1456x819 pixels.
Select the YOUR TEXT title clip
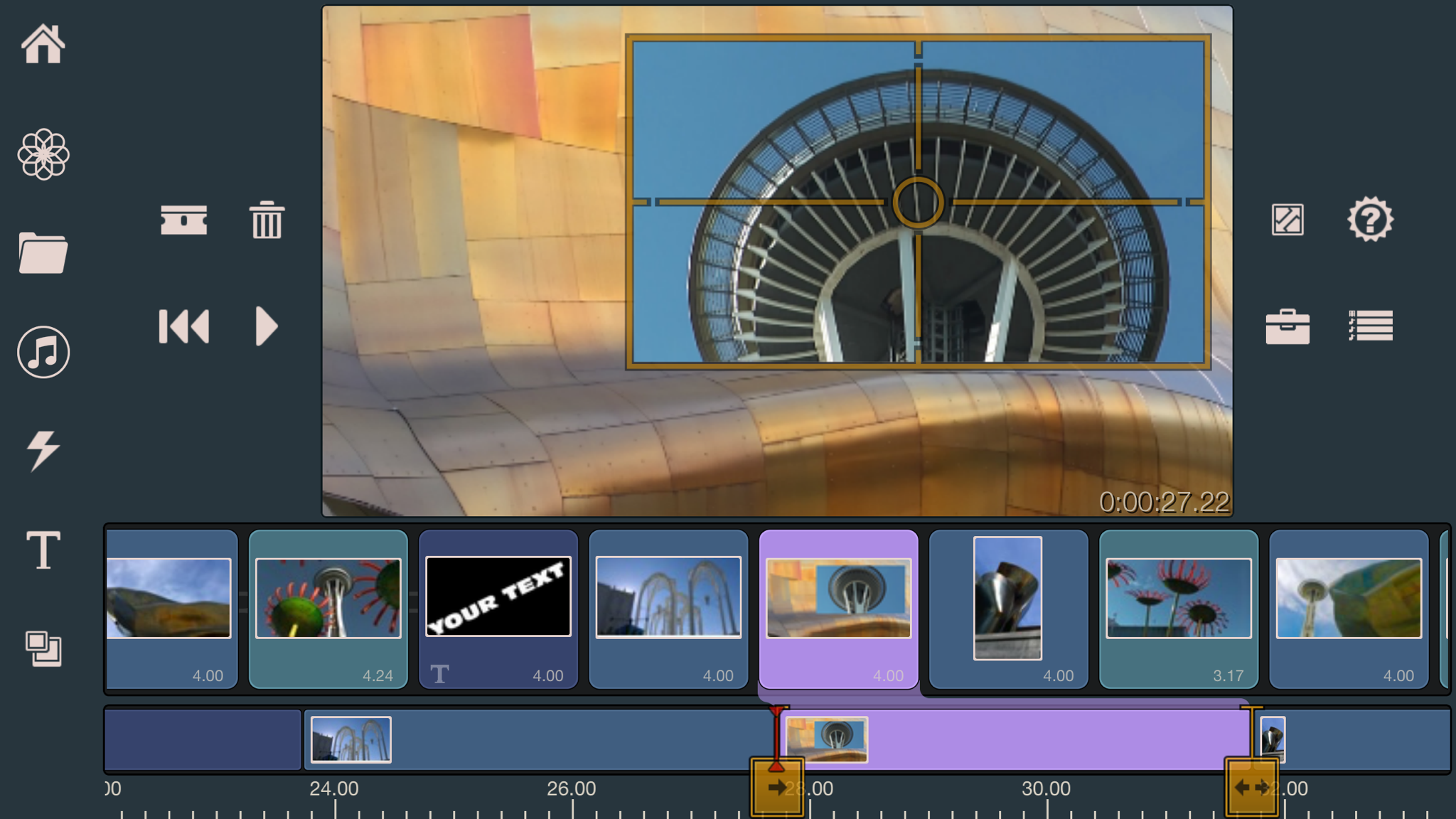498,609
